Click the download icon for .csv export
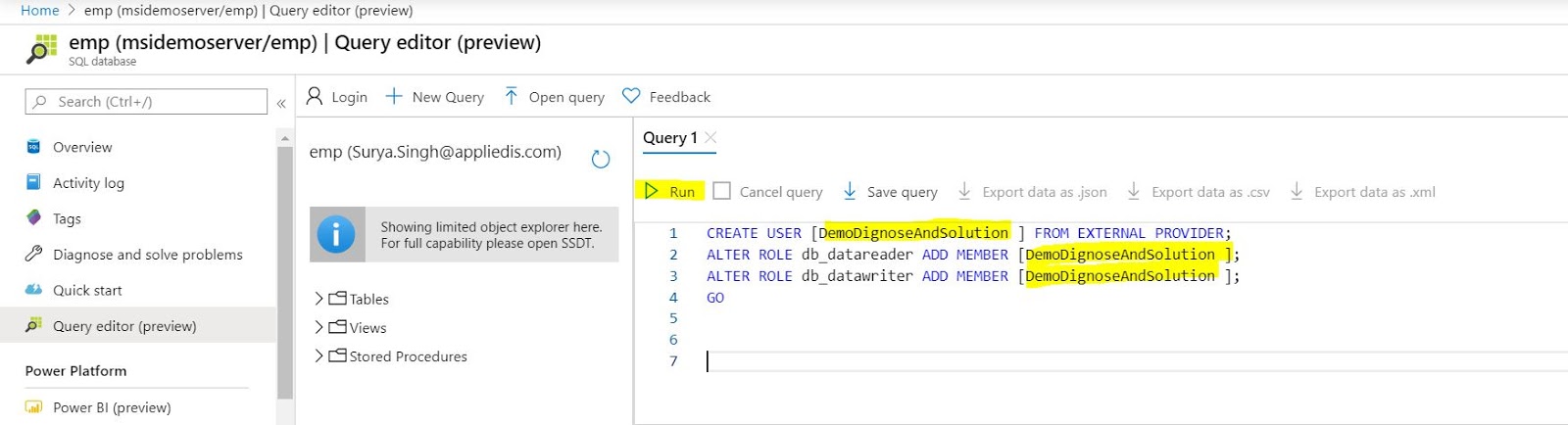This screenshot has width=1568, height=425. click(x=1134, y=191)
